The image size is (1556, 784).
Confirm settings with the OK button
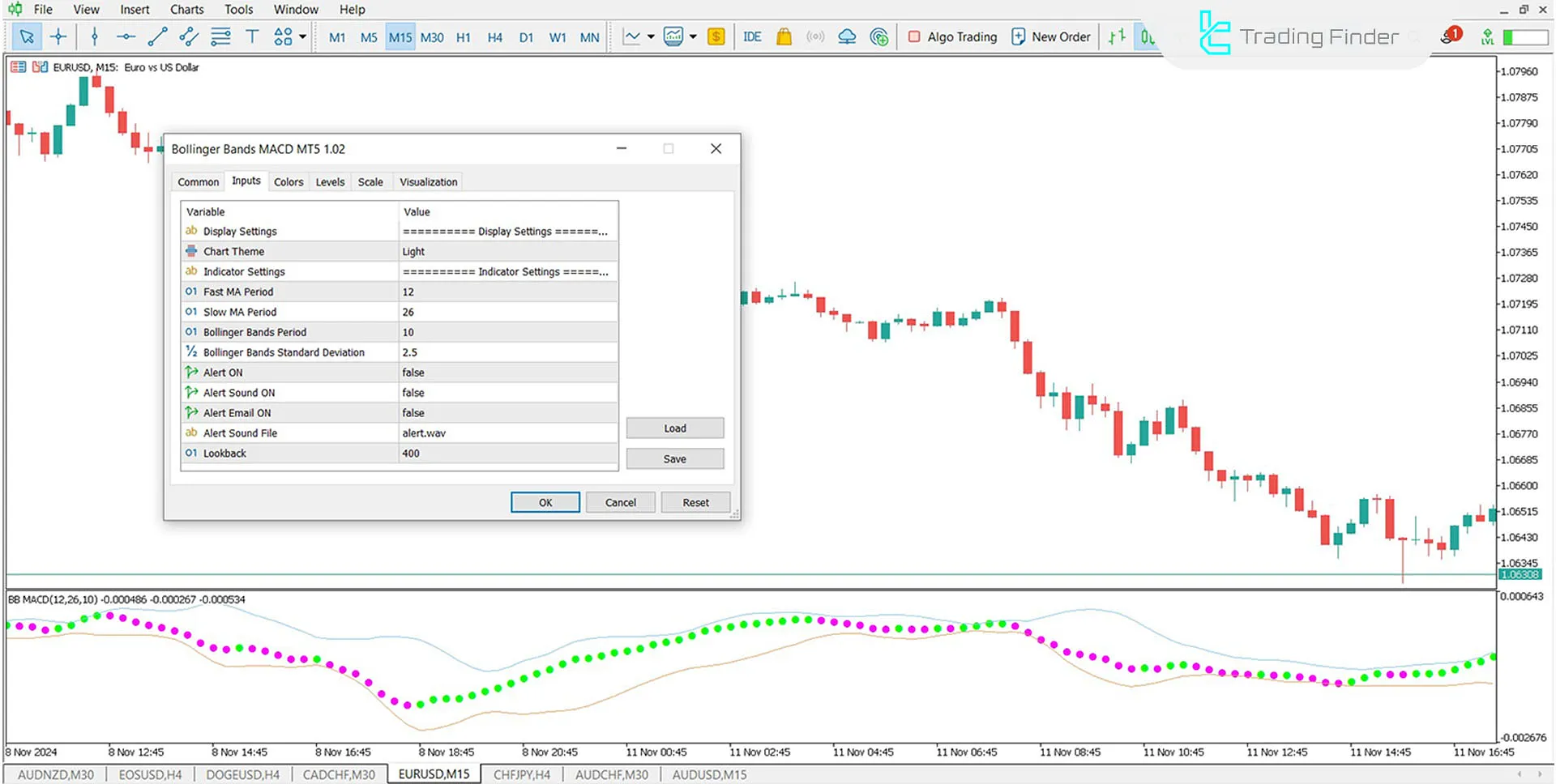click(545, 502)
